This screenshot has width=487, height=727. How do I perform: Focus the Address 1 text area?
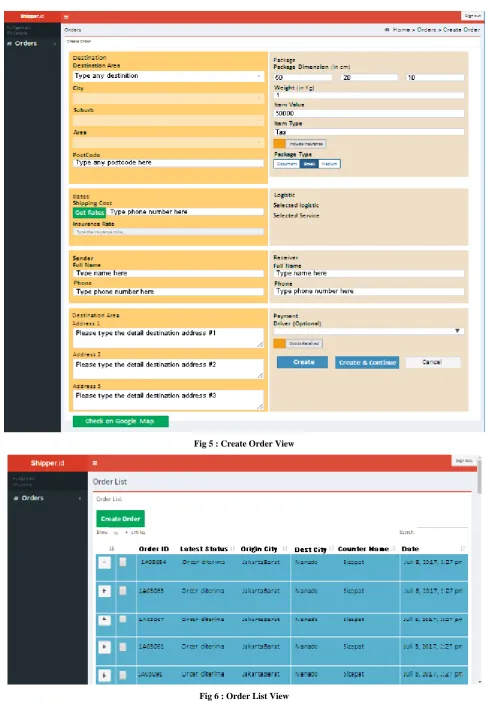click(168, 338)
